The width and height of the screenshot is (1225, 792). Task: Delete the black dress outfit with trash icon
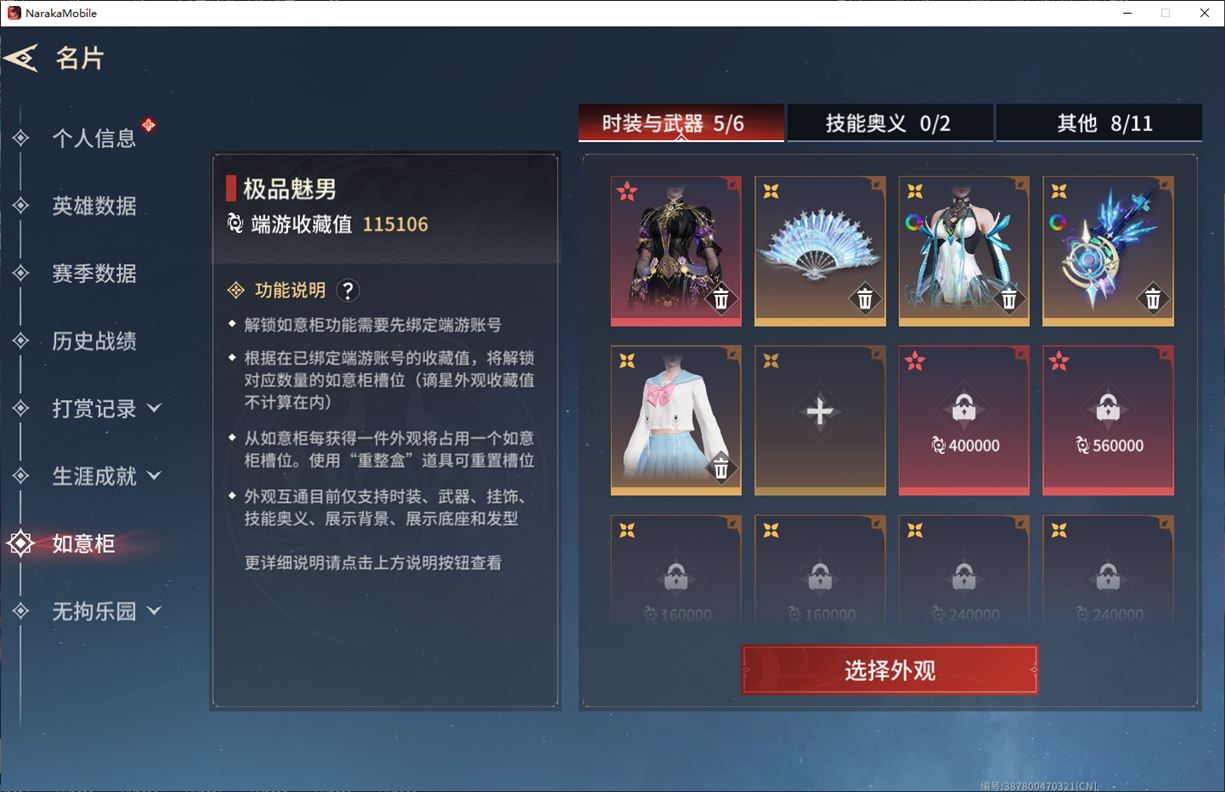point(721,298)
